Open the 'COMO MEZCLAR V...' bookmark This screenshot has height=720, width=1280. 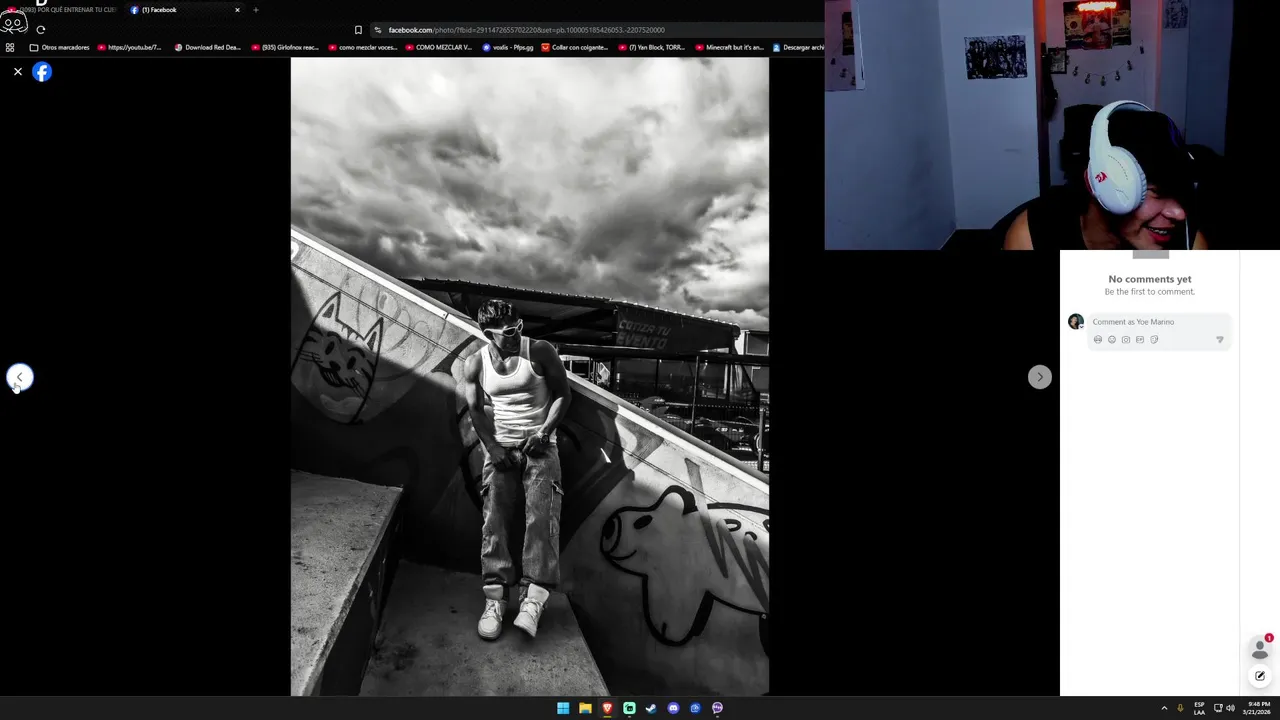(x=438, y=47)
